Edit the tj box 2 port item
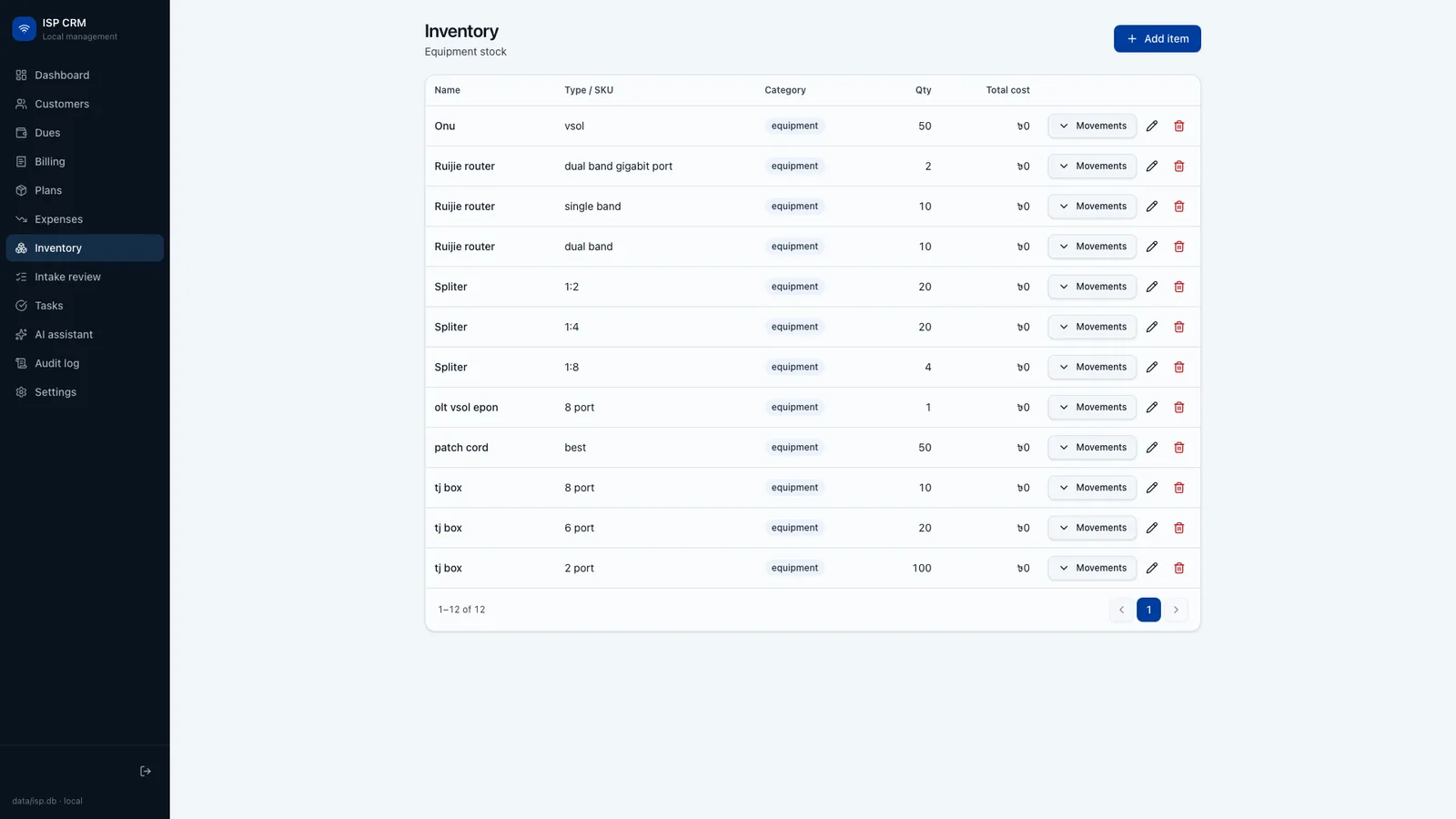Viewport: 1456px width, 819px height. coord(1151,568)
